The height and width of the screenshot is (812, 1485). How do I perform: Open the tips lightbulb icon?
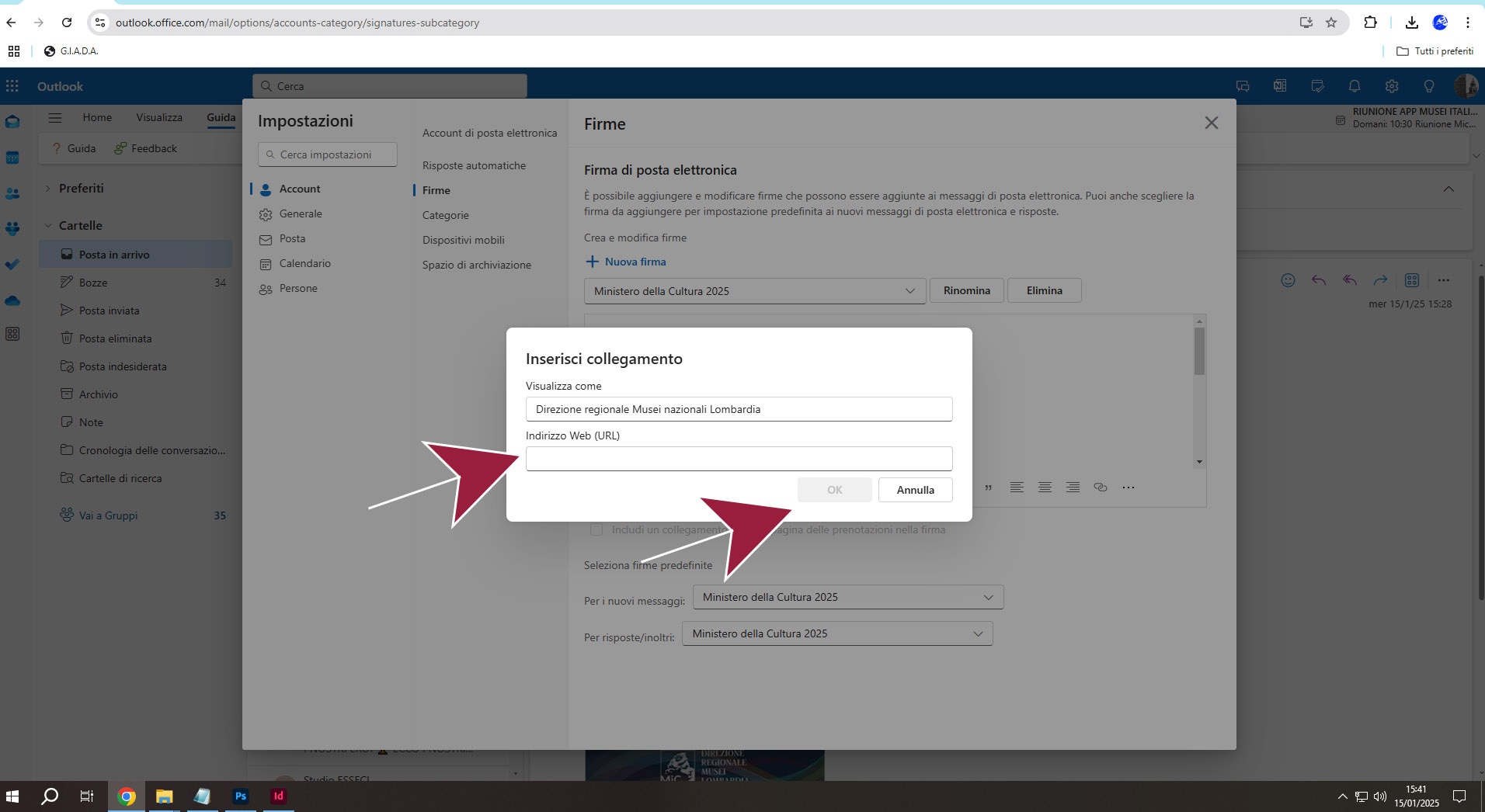[x=1429, y=86]
